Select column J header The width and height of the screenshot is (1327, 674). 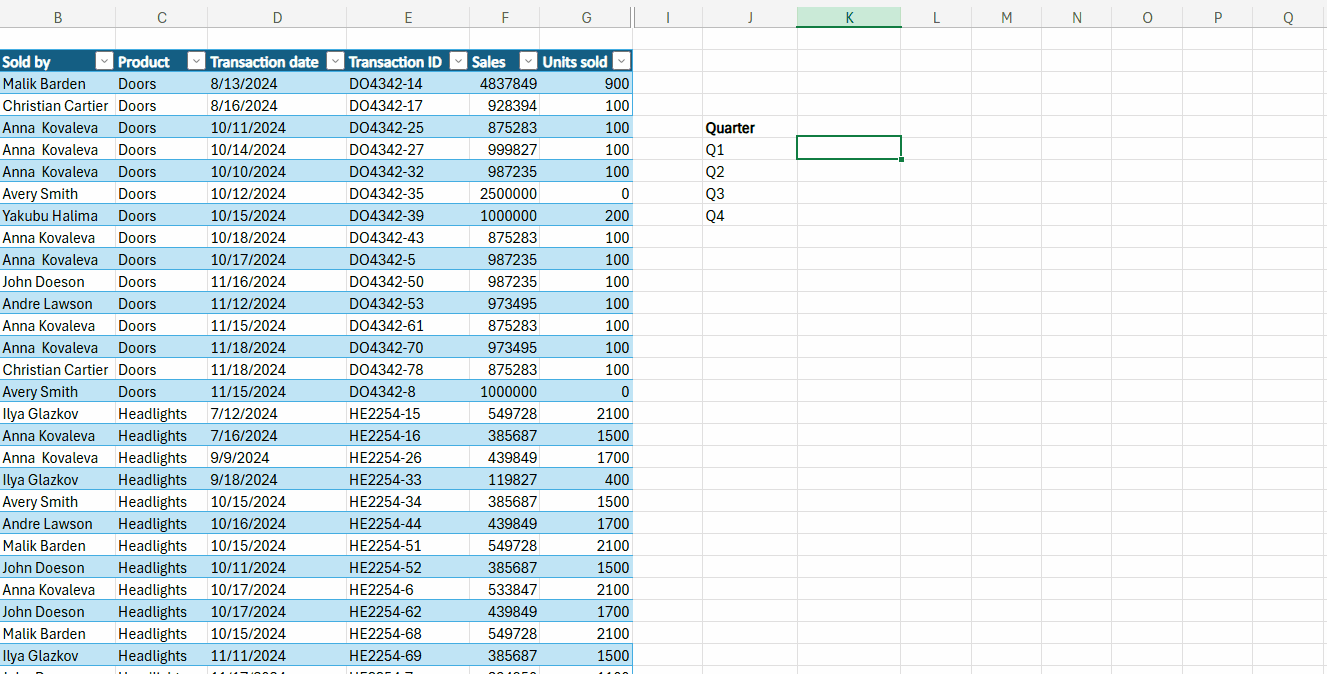(749, 17)
